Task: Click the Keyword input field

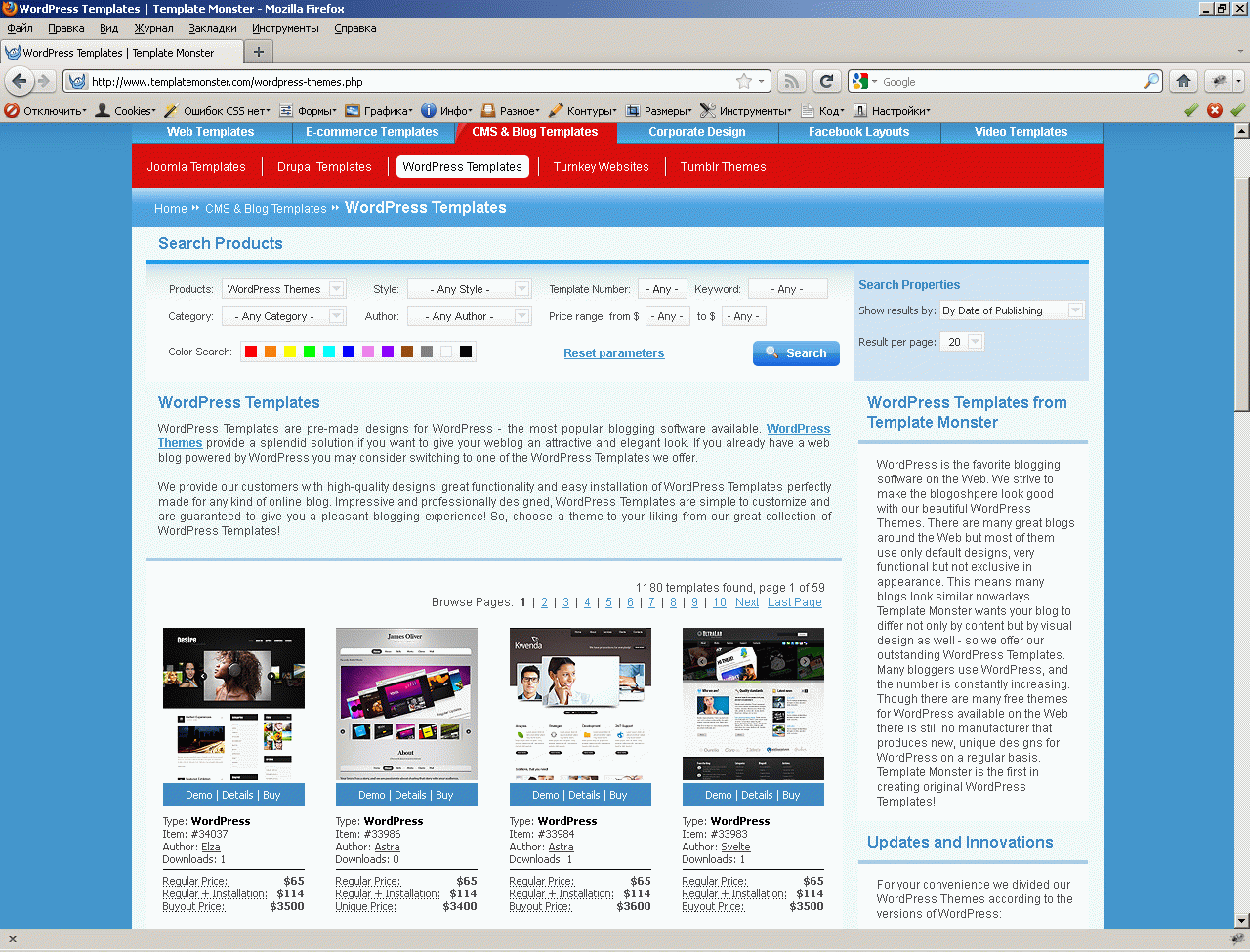Action: pyautogui.click(x=788, y=289)
